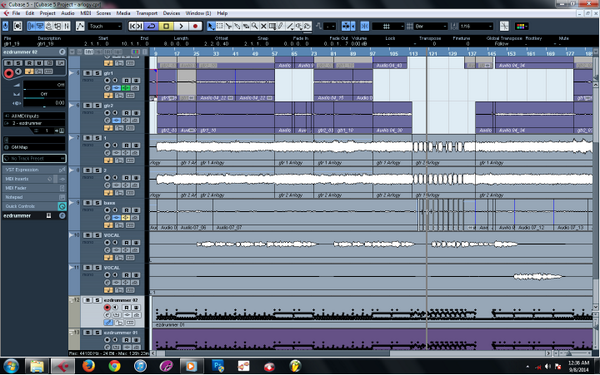
Task: Select the Erase tool
Action: [x=246, y=26]
